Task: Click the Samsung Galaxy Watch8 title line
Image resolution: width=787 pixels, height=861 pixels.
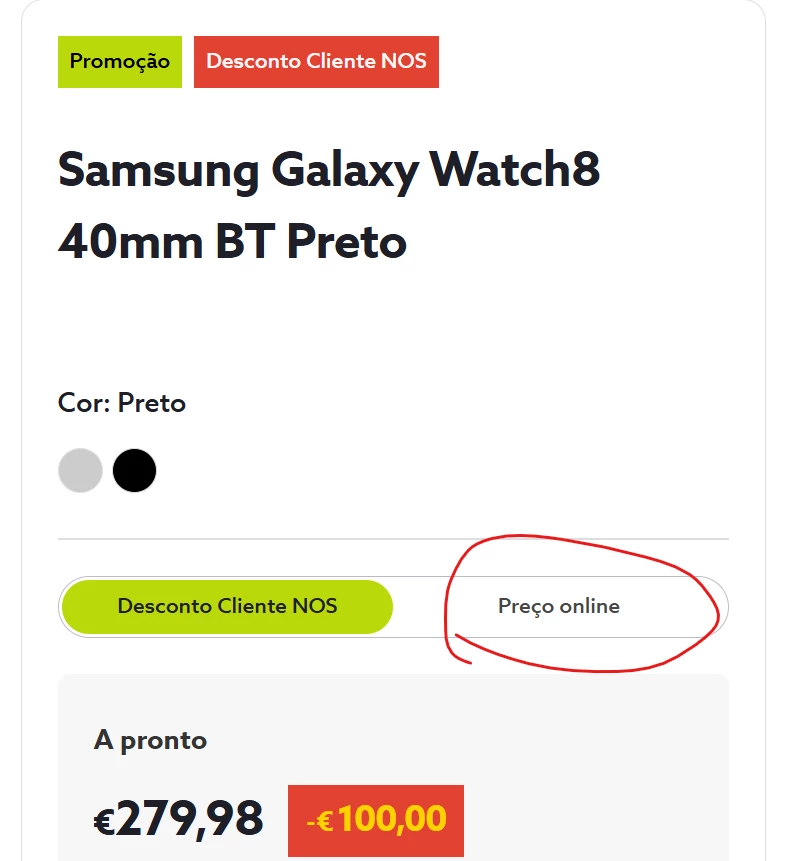Action: point(329,171)
